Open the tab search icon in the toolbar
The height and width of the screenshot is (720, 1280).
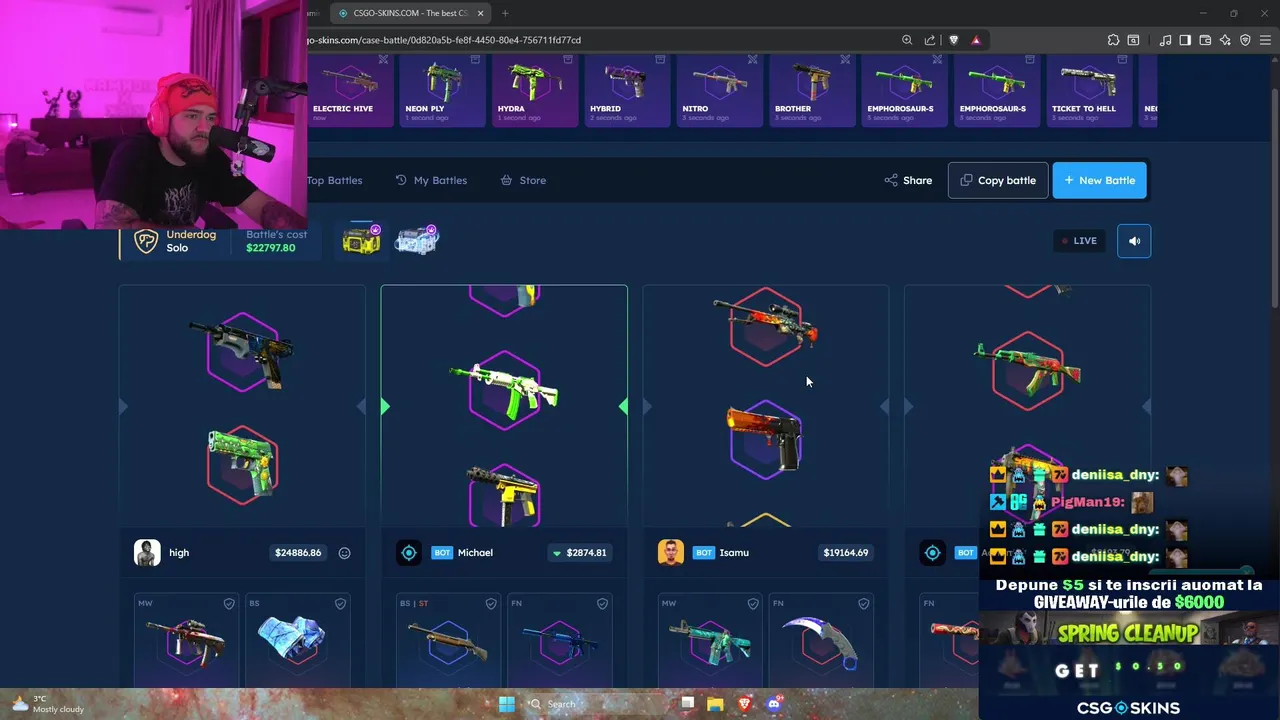(1134, 40)
